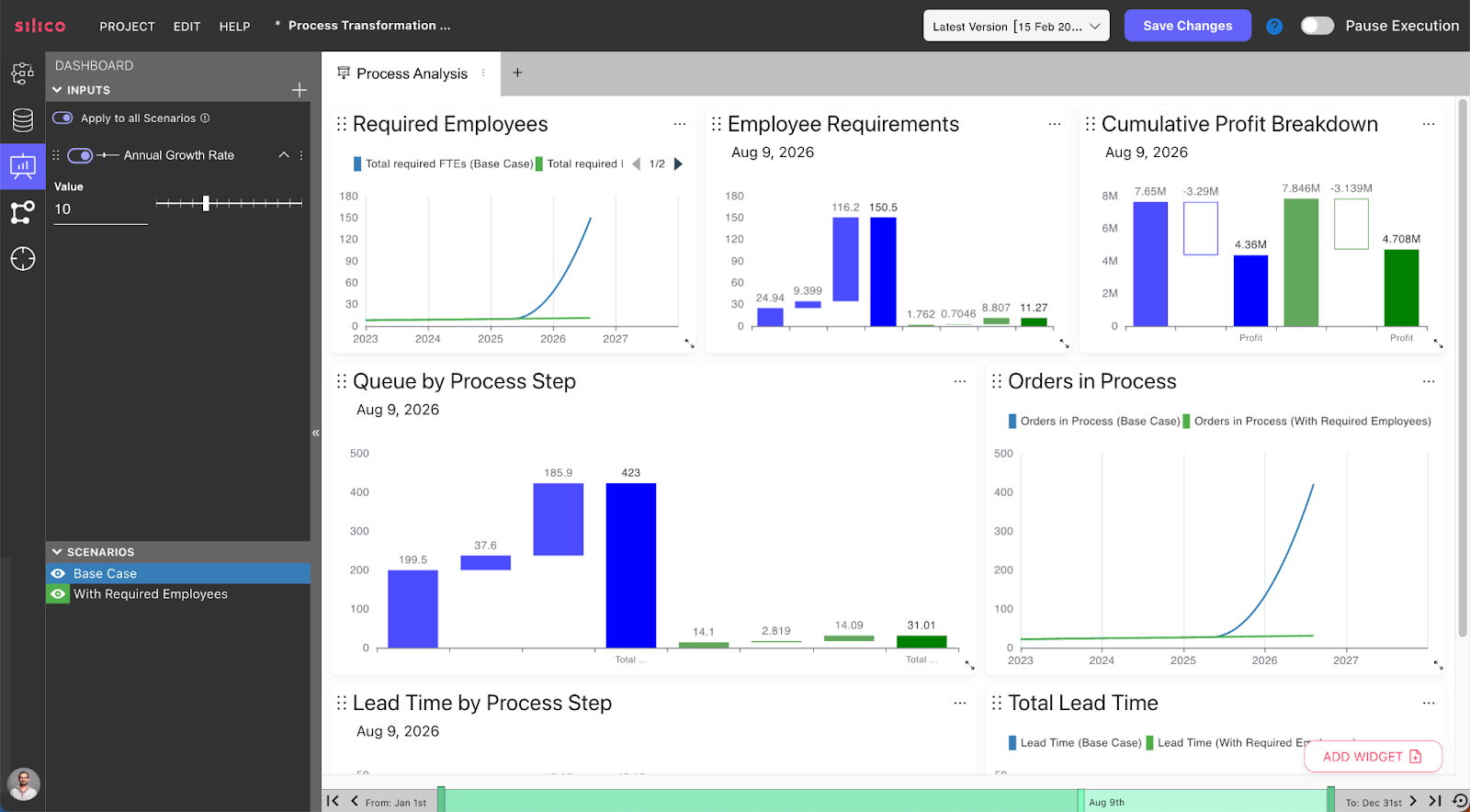Screen dimensions: 1470x812
Task: Click the blue help question mark icon
Action: click(x=1274, y=27)
